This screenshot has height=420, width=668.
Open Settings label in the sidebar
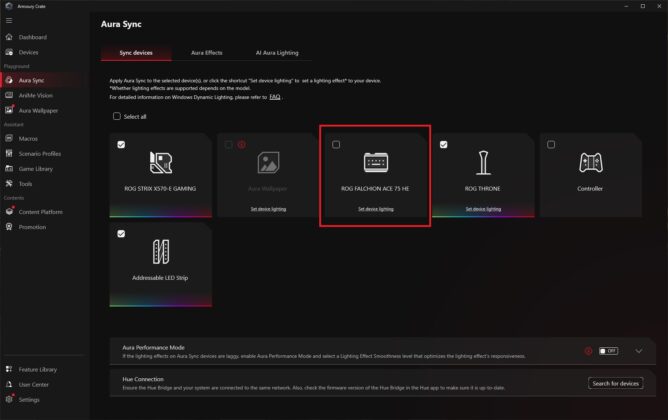(x=29, y=400)
